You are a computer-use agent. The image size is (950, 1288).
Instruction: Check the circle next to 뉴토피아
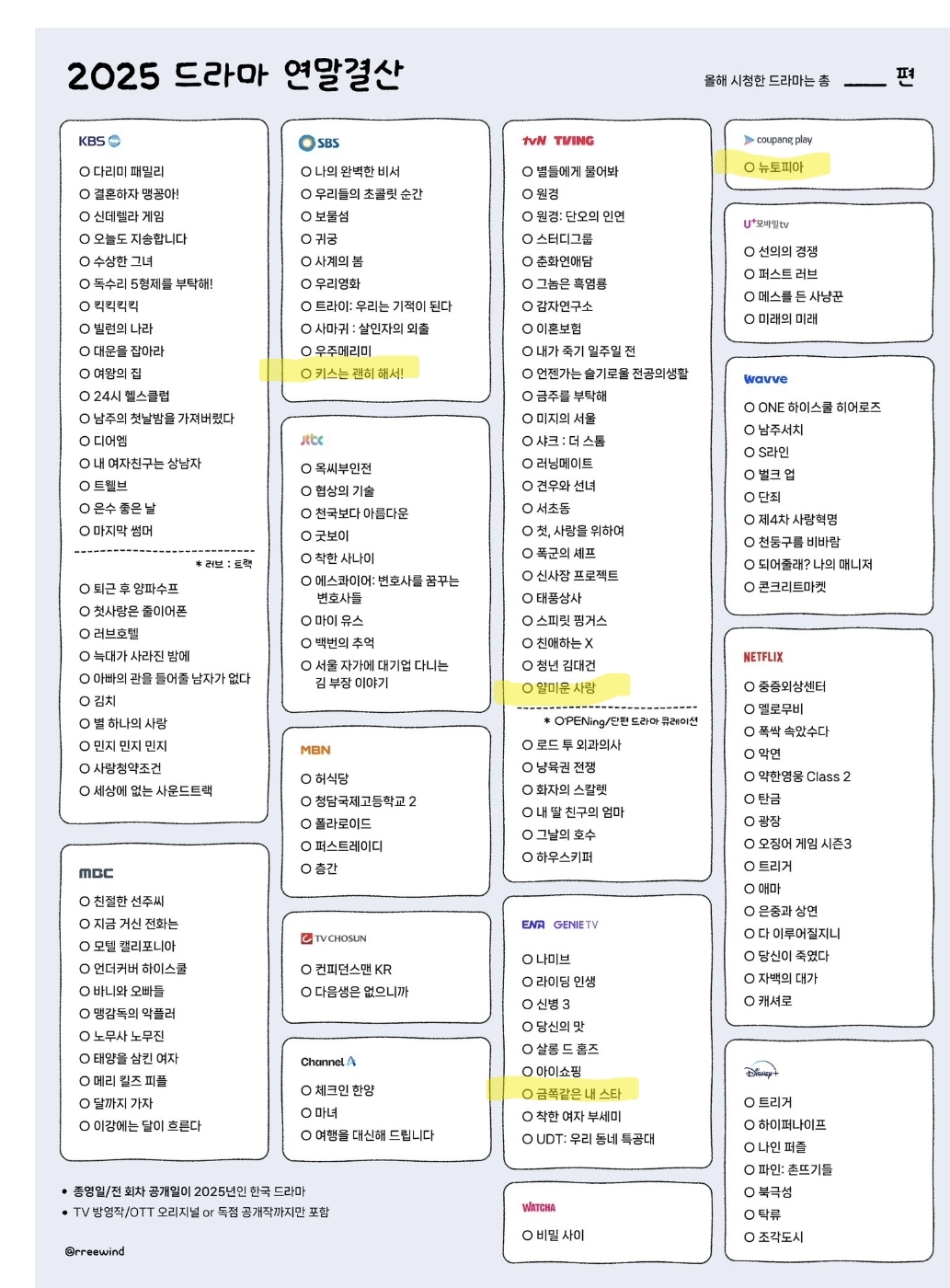(750, 167)
